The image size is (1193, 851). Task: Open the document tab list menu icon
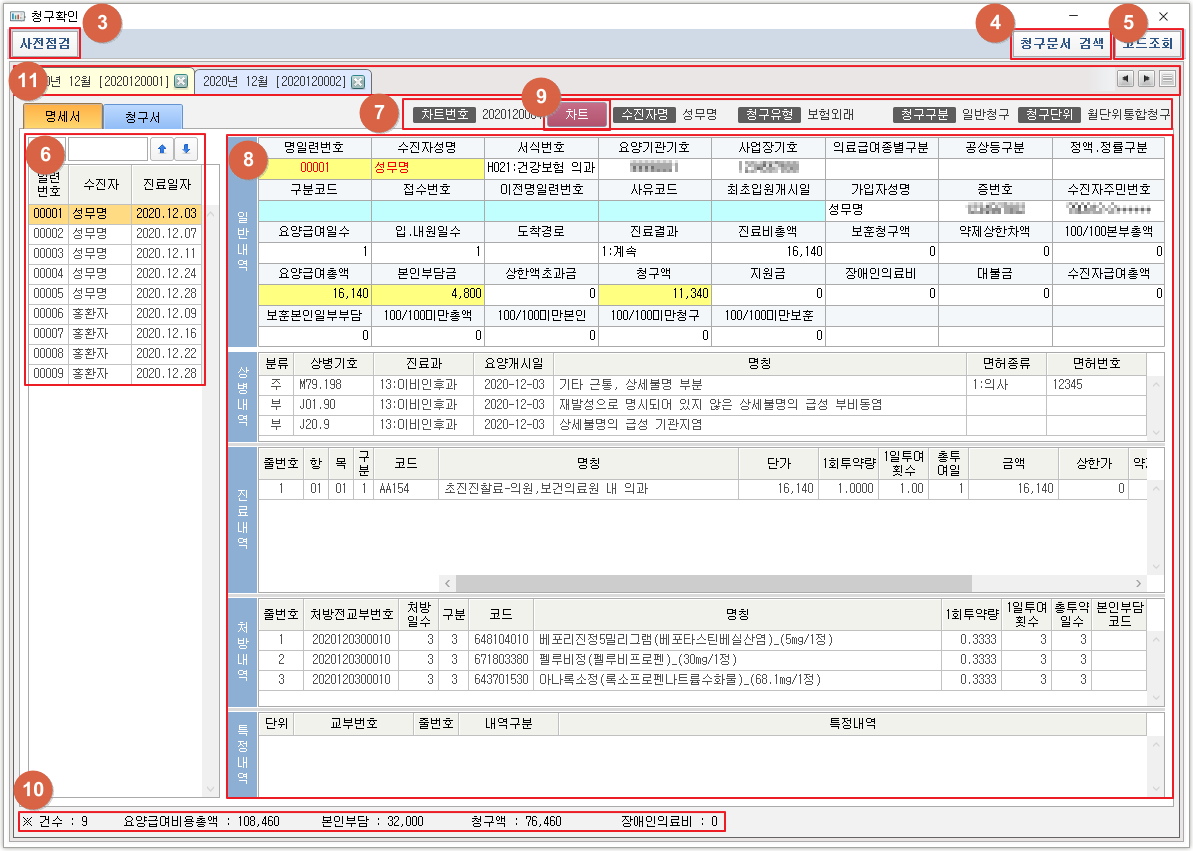1167,79
